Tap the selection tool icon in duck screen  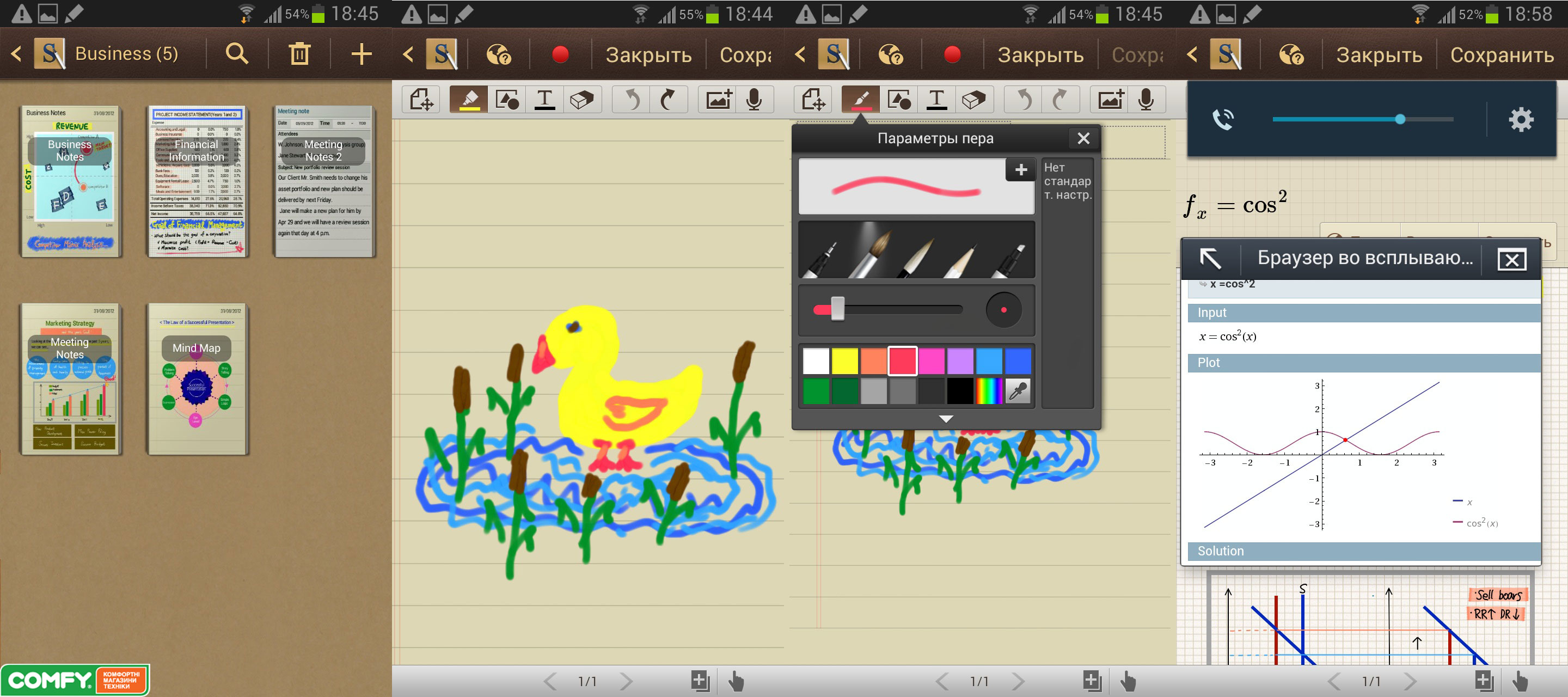421,99
